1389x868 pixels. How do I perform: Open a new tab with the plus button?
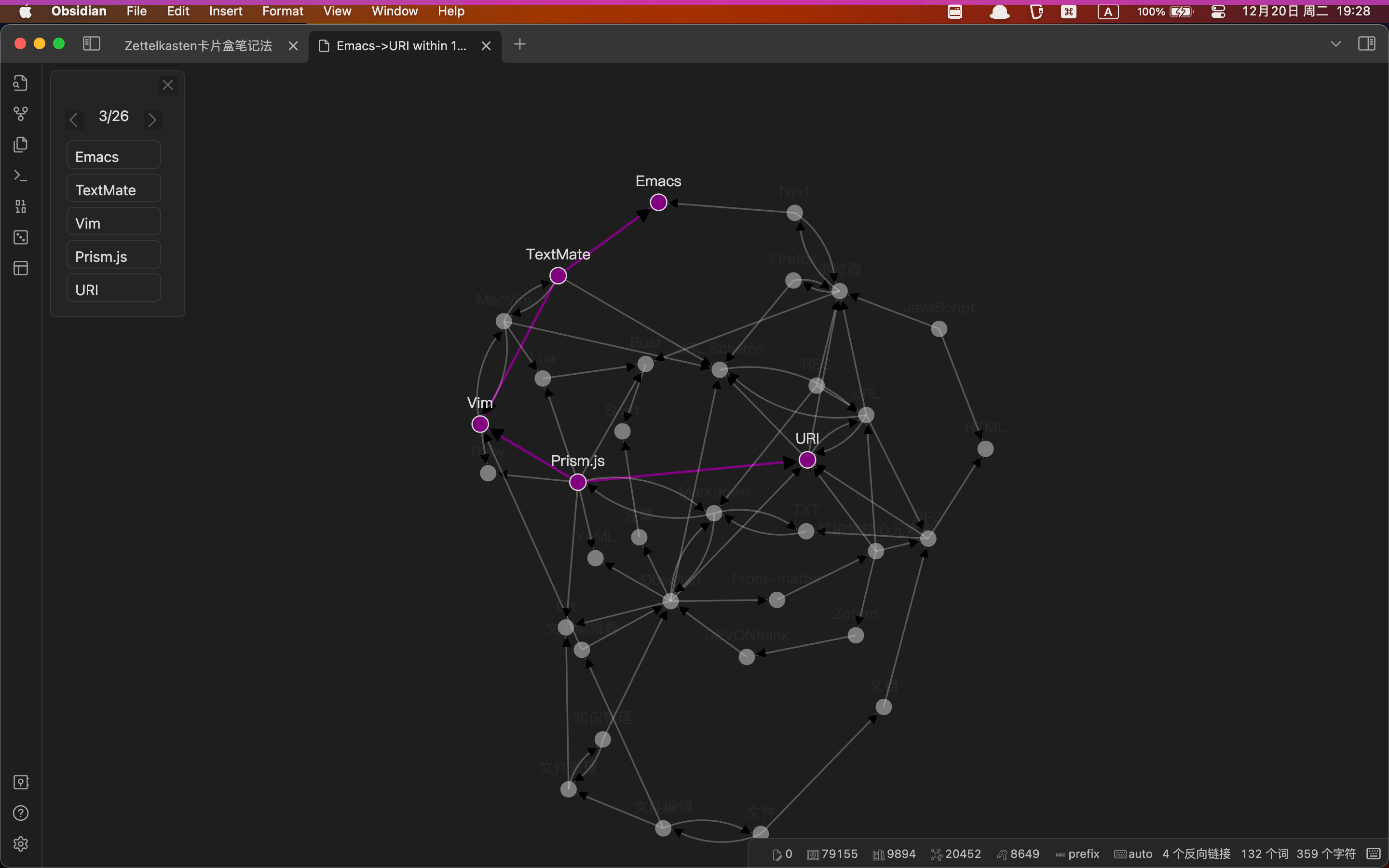519,43
